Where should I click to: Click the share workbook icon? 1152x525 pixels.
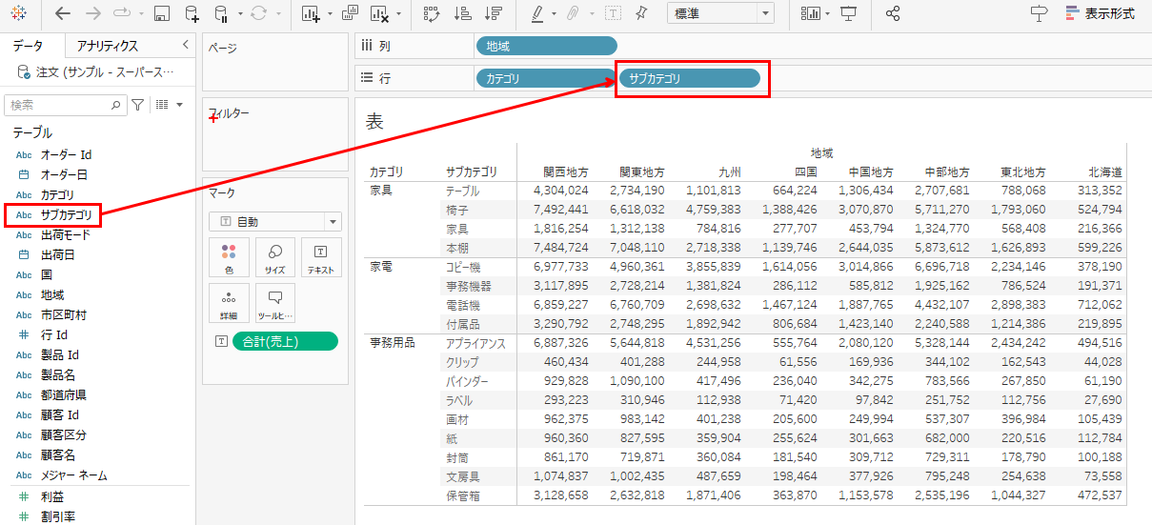[x=893, y=13]
